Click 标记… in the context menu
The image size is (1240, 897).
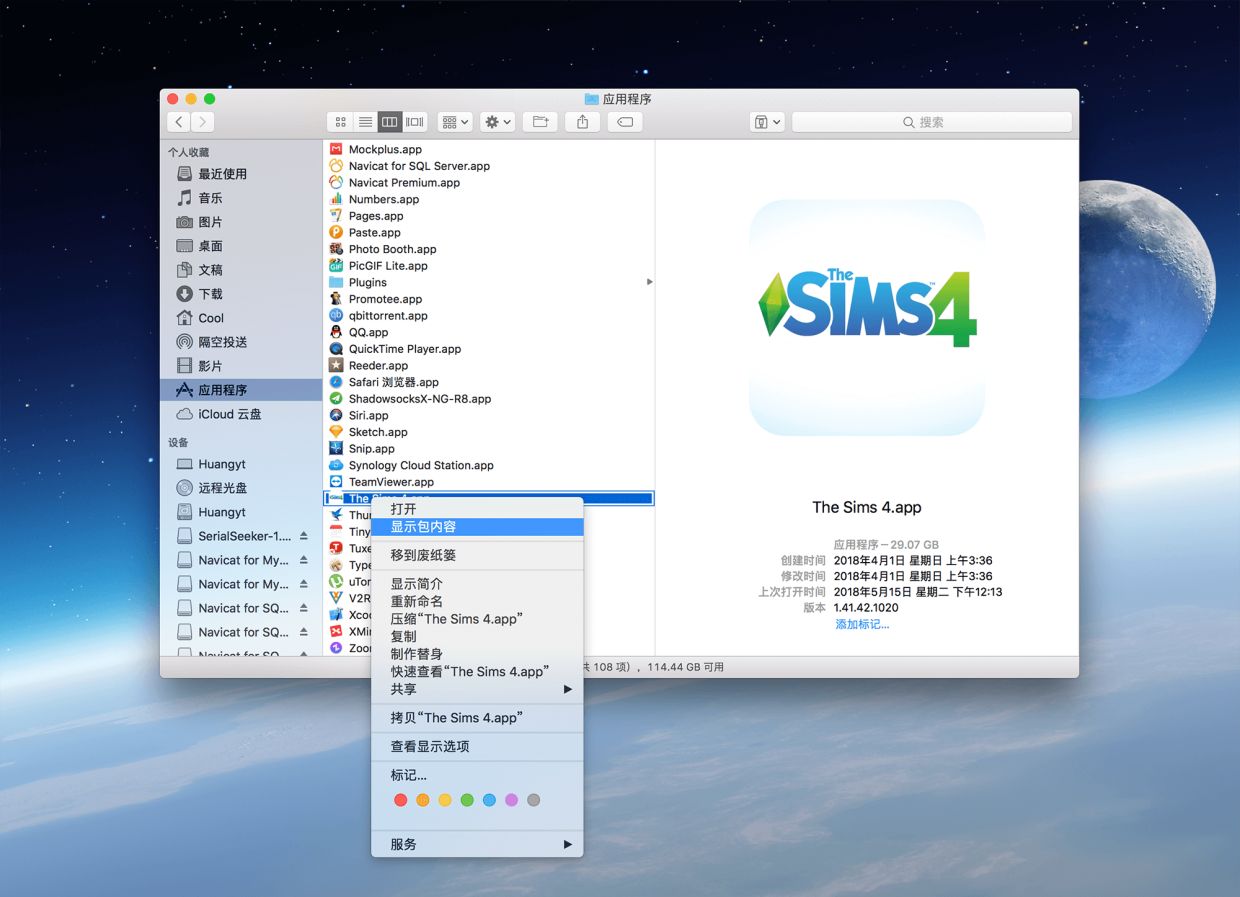tap(477, 775)
